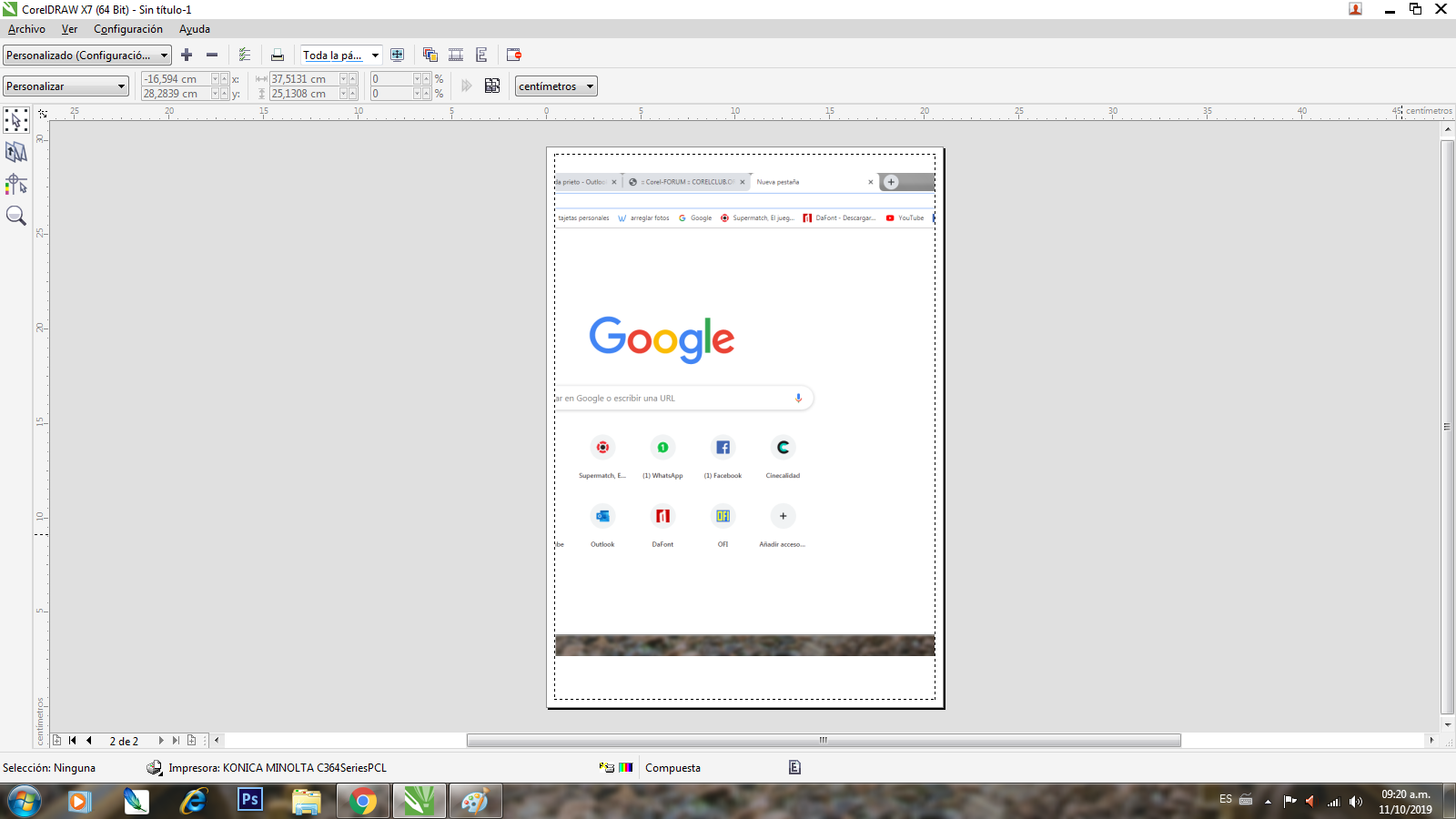The image size is (1456, 819).
Task: Click add-page icon left of navigator
Action: (56, 740)
